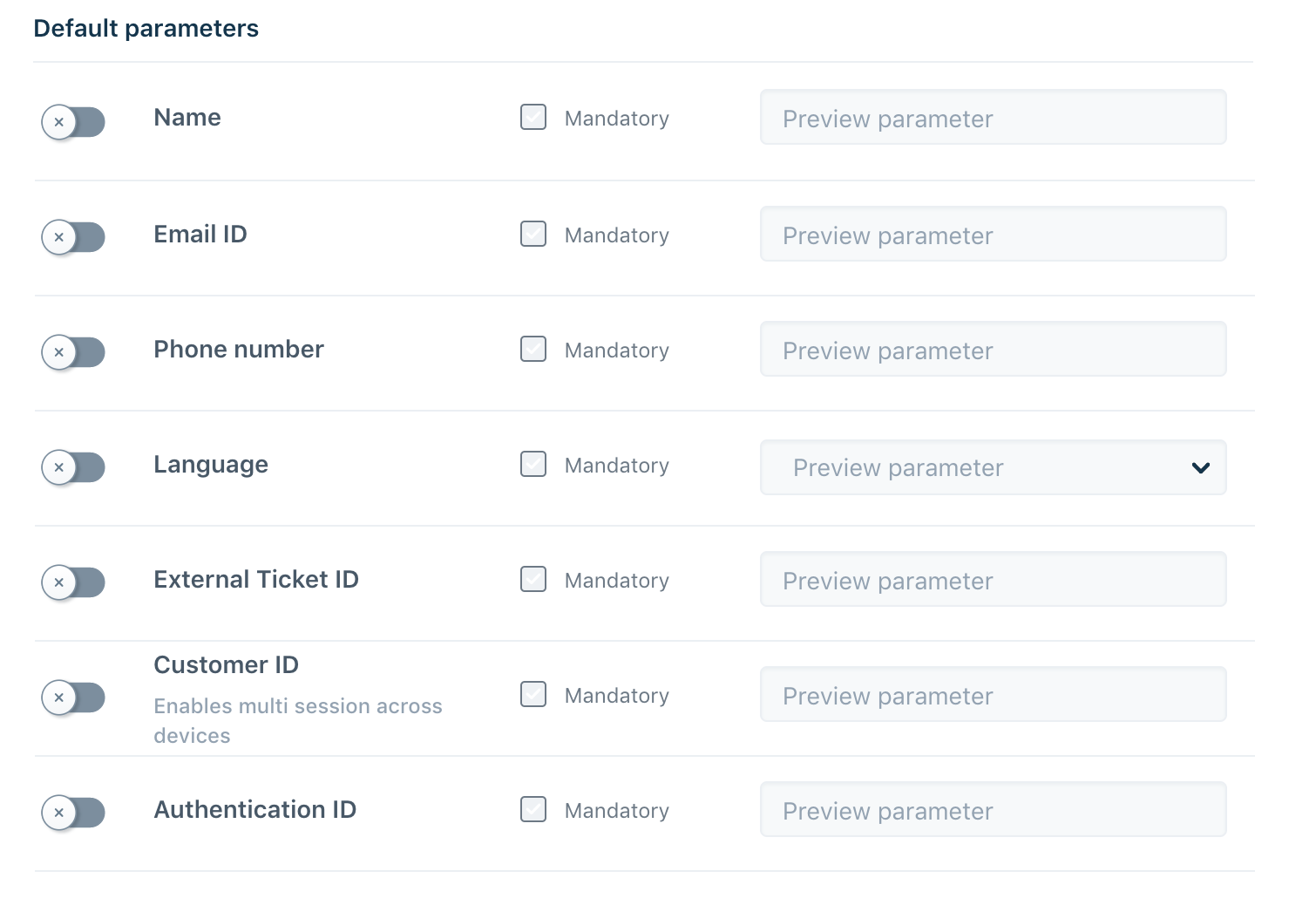The image size is (1316, 912).
Task: Mark Phone number as Mandatory
Action: pos(533,349)
